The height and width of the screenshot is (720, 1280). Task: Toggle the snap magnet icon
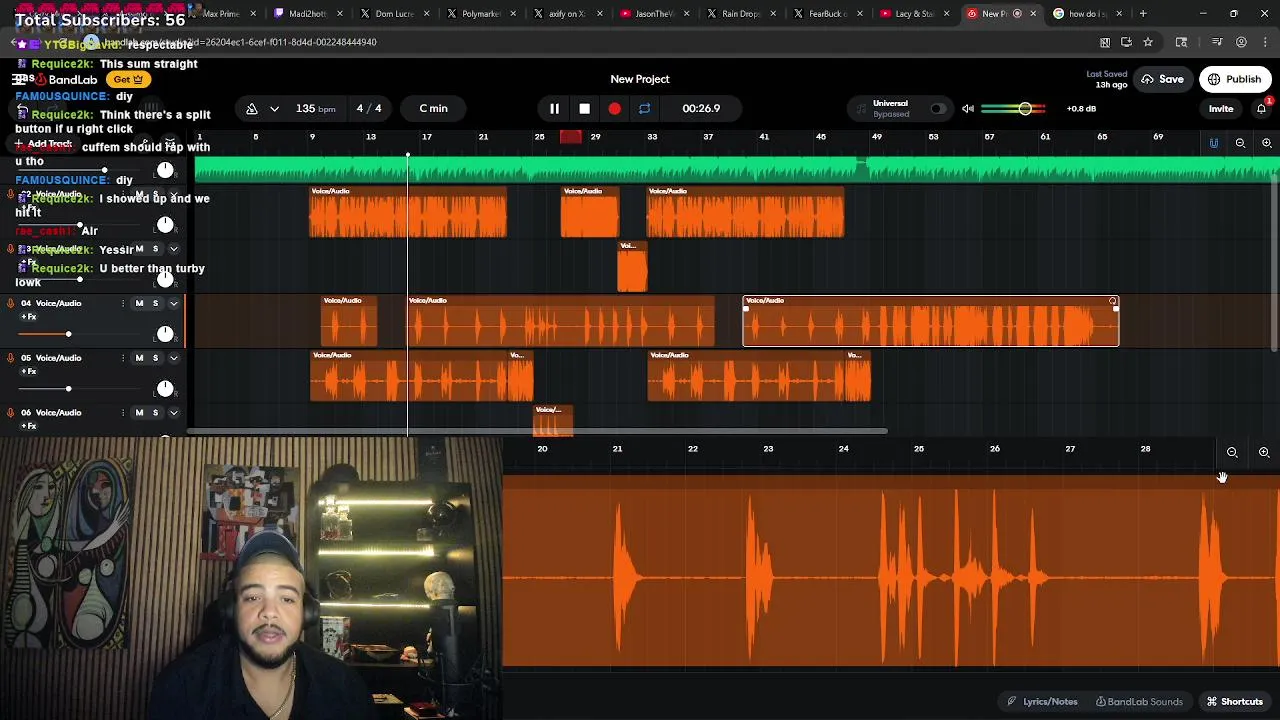coord(1214,143)
